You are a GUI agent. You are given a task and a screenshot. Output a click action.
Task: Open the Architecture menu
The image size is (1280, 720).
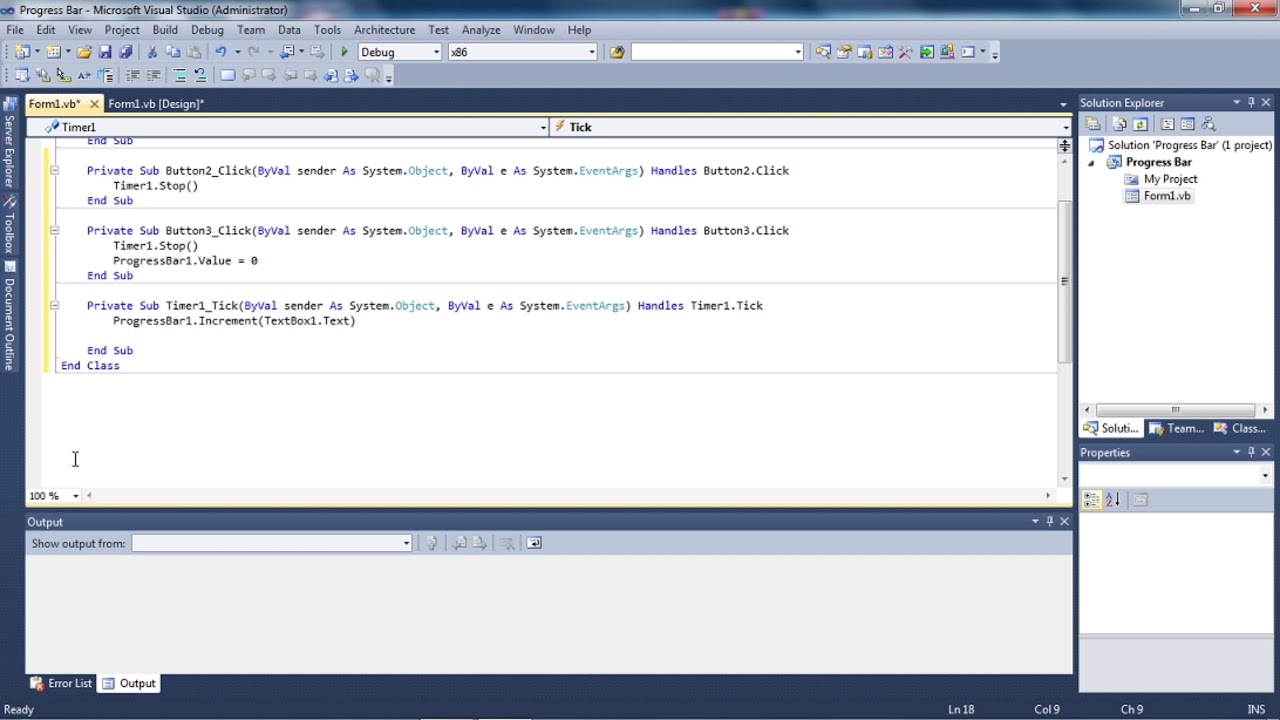click(x=384, y=30)
